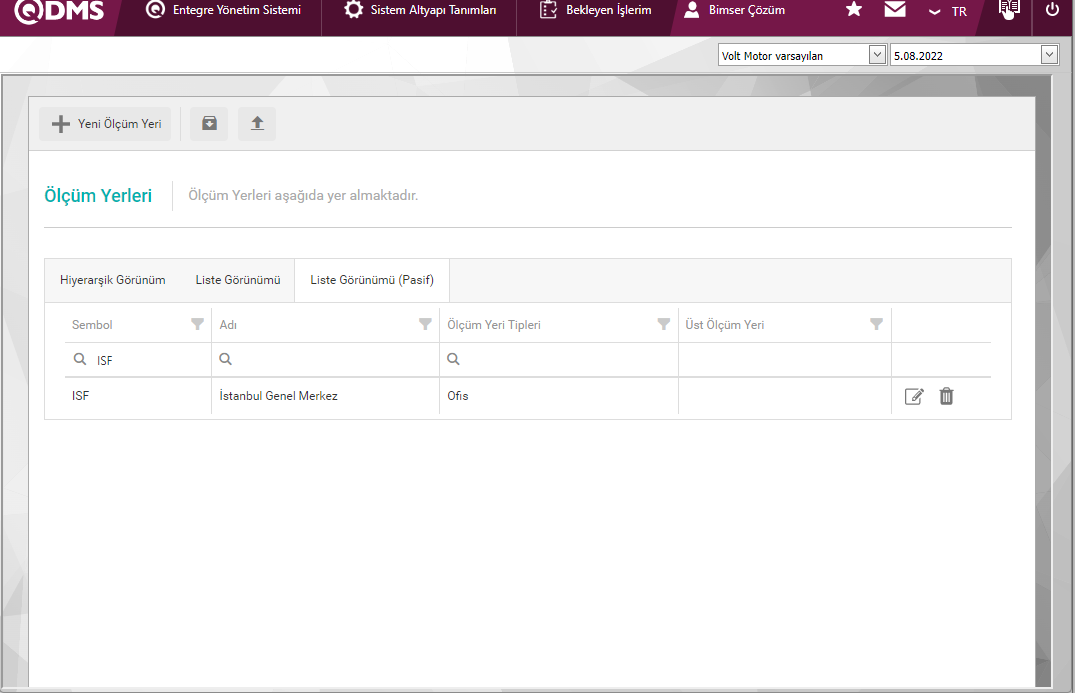Open favorites star icon in header
This screenshot has width=1075, height=693.
(853, 10)
